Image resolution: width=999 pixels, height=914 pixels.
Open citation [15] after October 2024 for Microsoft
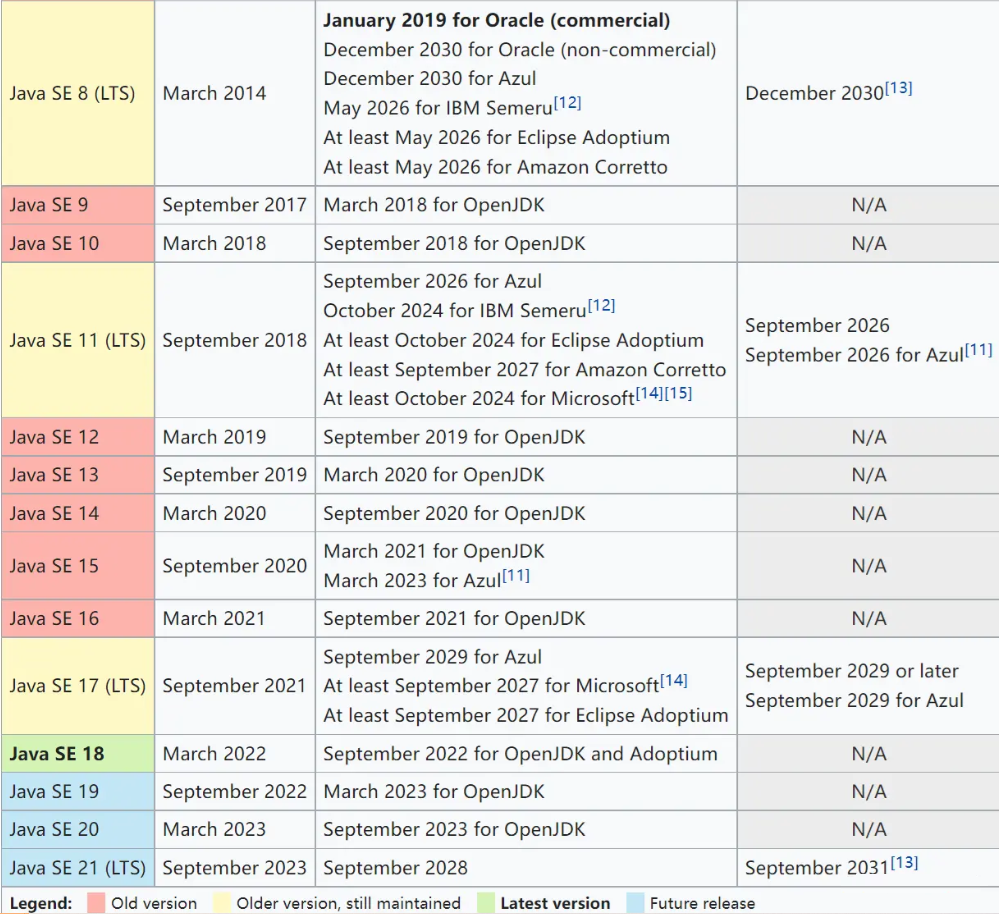678,393
